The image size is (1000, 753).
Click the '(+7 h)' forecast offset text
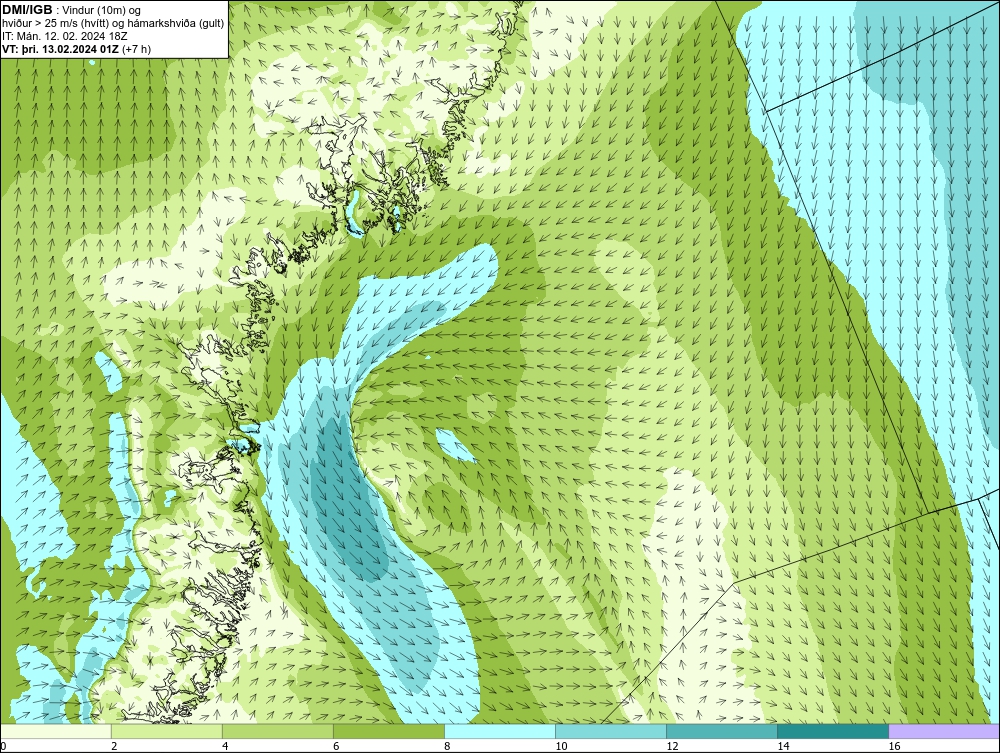(x=136, y=48)
